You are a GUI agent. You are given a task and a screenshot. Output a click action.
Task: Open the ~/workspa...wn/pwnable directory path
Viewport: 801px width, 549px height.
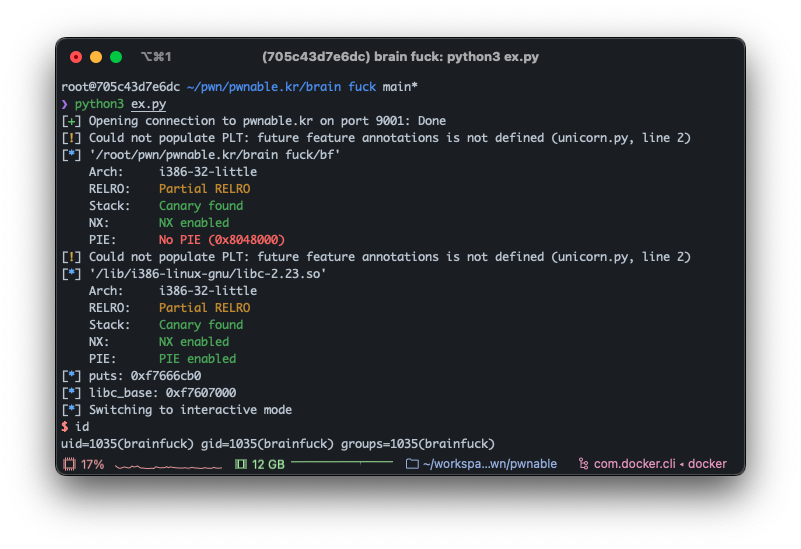(x=489, y=464)
